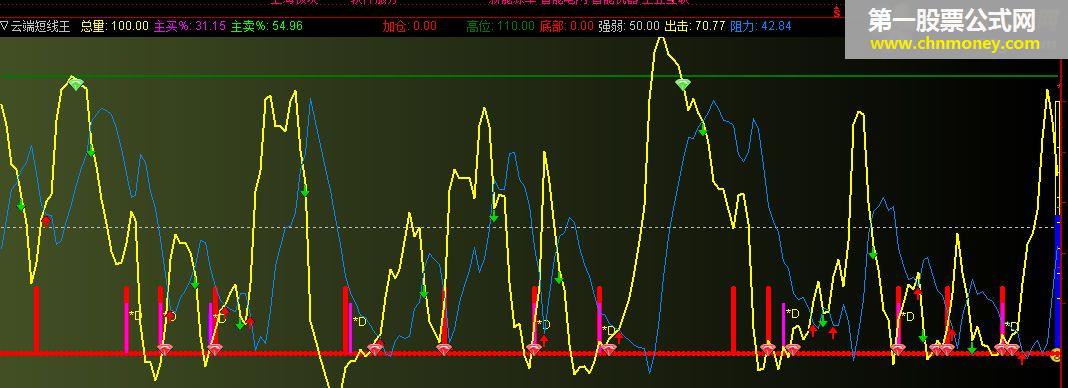Click the 高位: 110.00 readout

pos(501,27)
